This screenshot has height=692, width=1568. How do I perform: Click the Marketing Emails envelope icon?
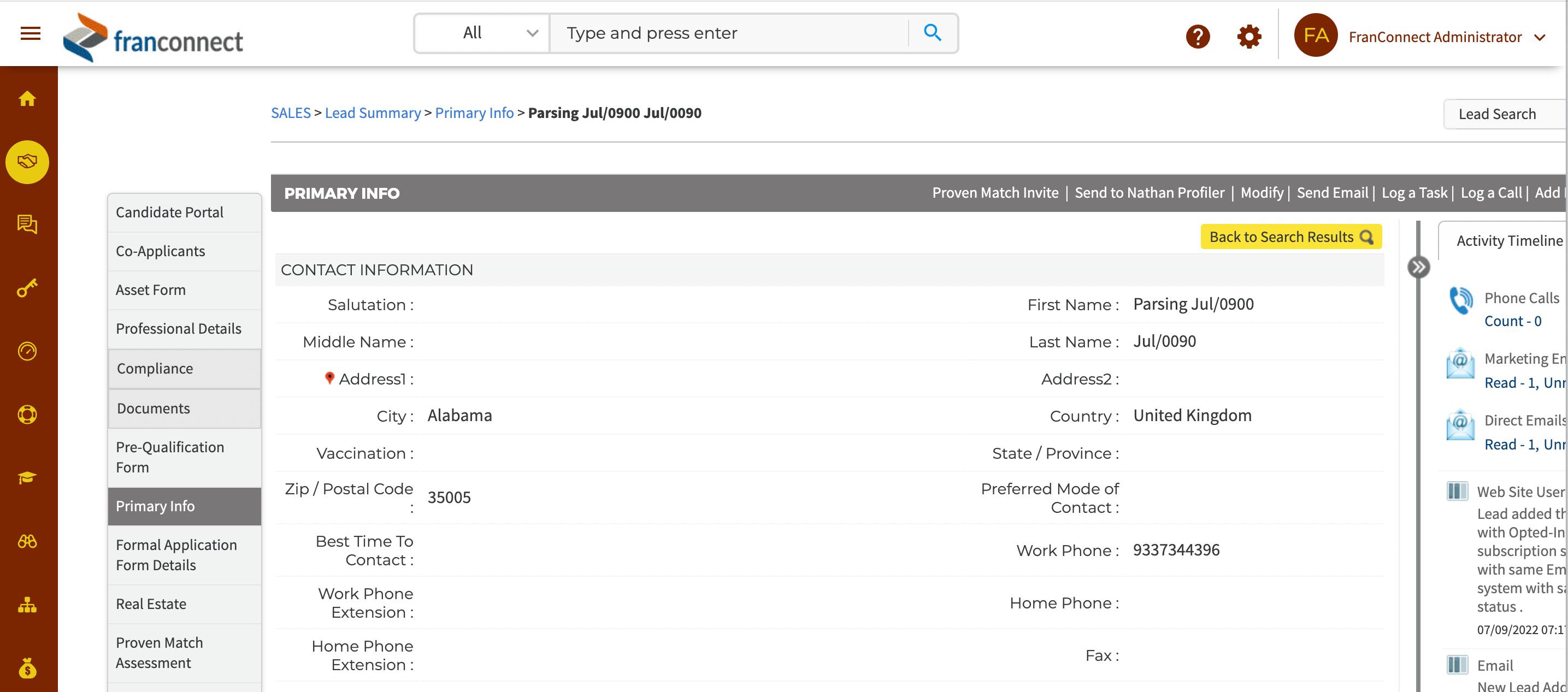click(1460, 363)
